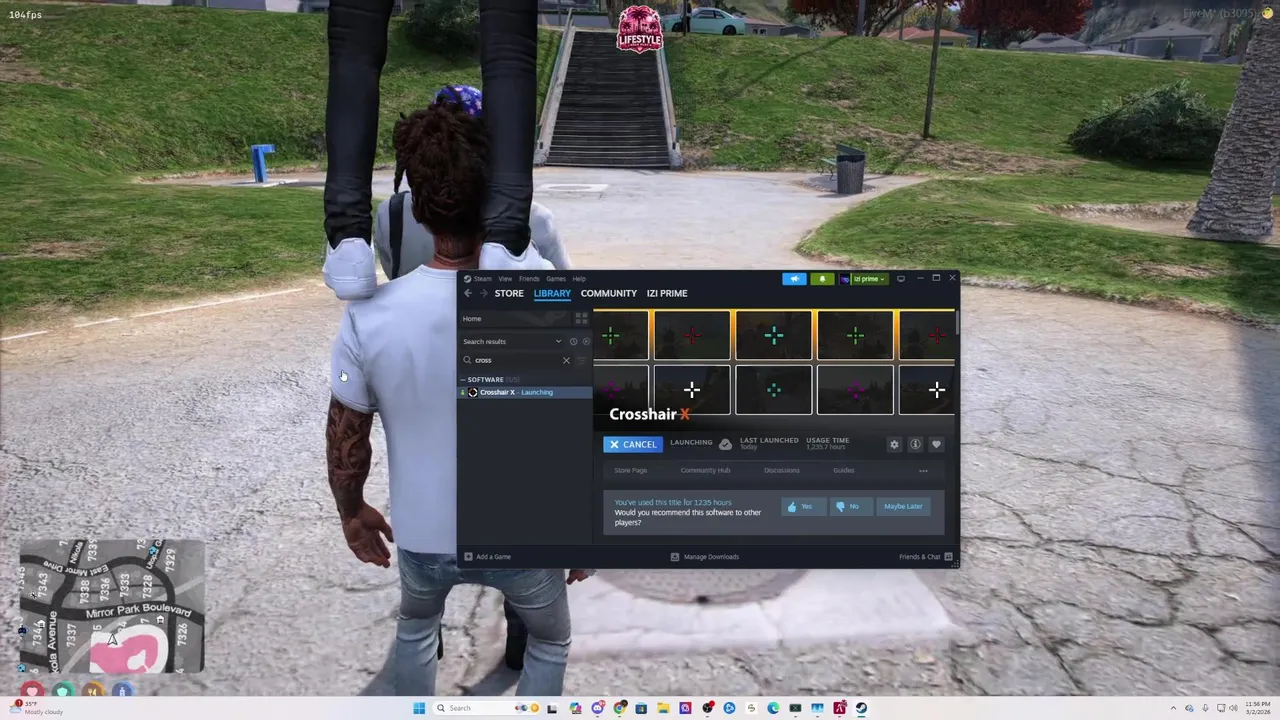The image size is (1280, 720).
Task: Open the Windows Start menu
Action: coord(419,708)
